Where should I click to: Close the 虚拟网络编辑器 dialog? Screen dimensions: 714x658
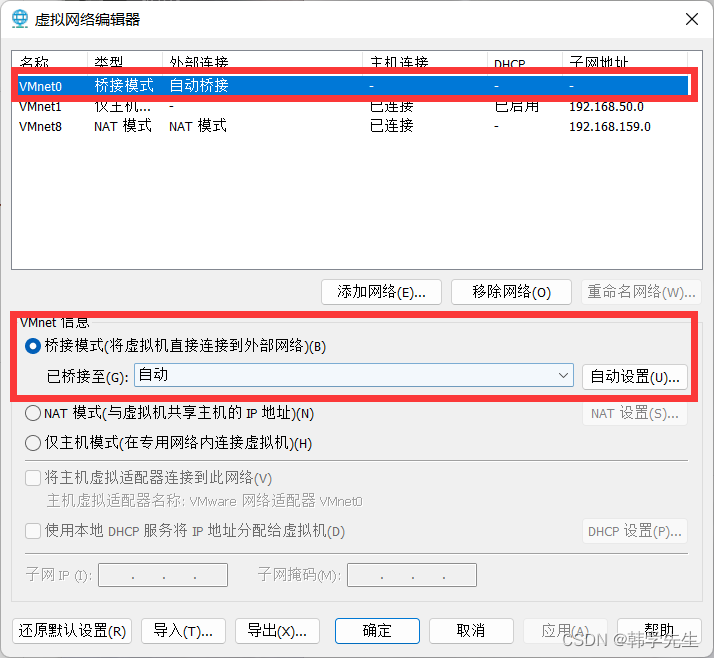tap(692, 19)
